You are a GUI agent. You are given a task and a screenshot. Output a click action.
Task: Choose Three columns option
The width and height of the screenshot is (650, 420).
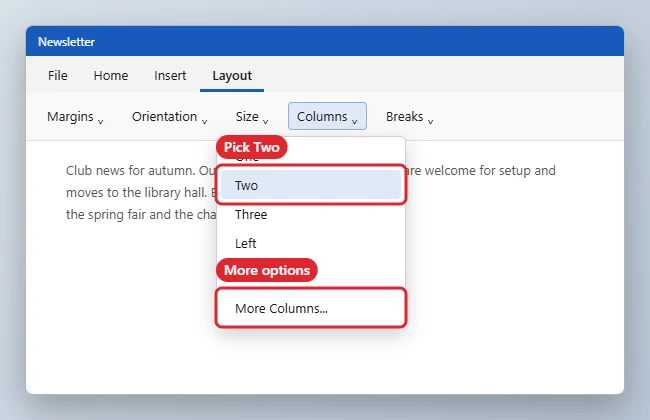[x=311, y=214]
